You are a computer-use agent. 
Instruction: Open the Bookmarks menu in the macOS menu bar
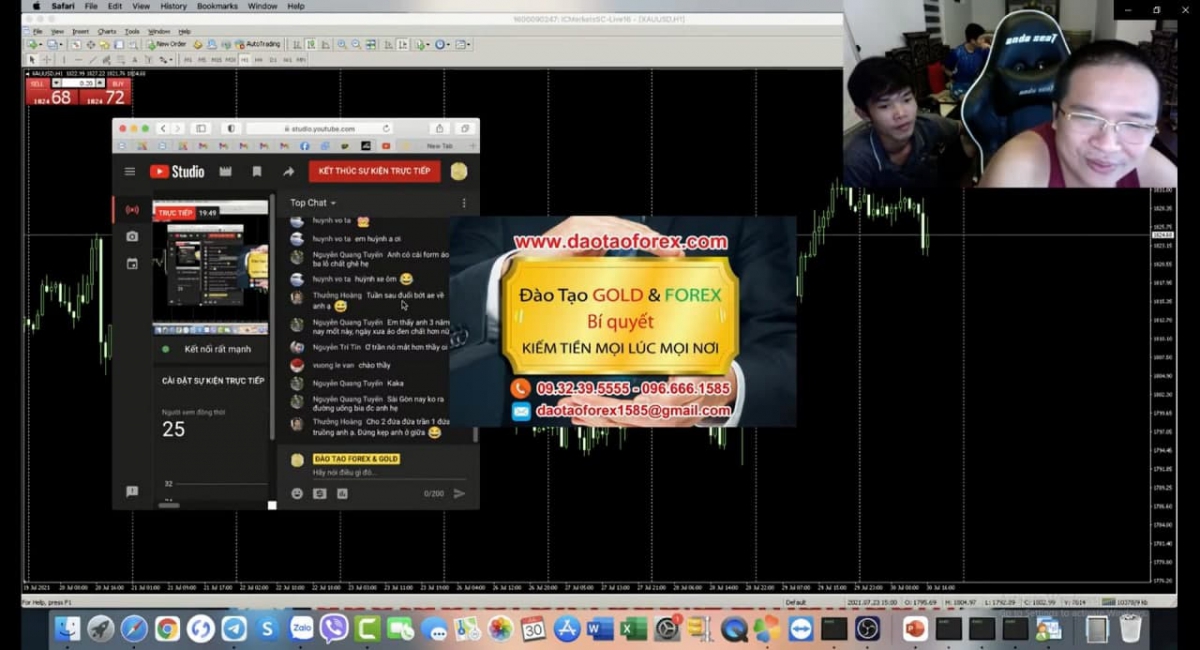pyautogui.click(x=217, y=6)
